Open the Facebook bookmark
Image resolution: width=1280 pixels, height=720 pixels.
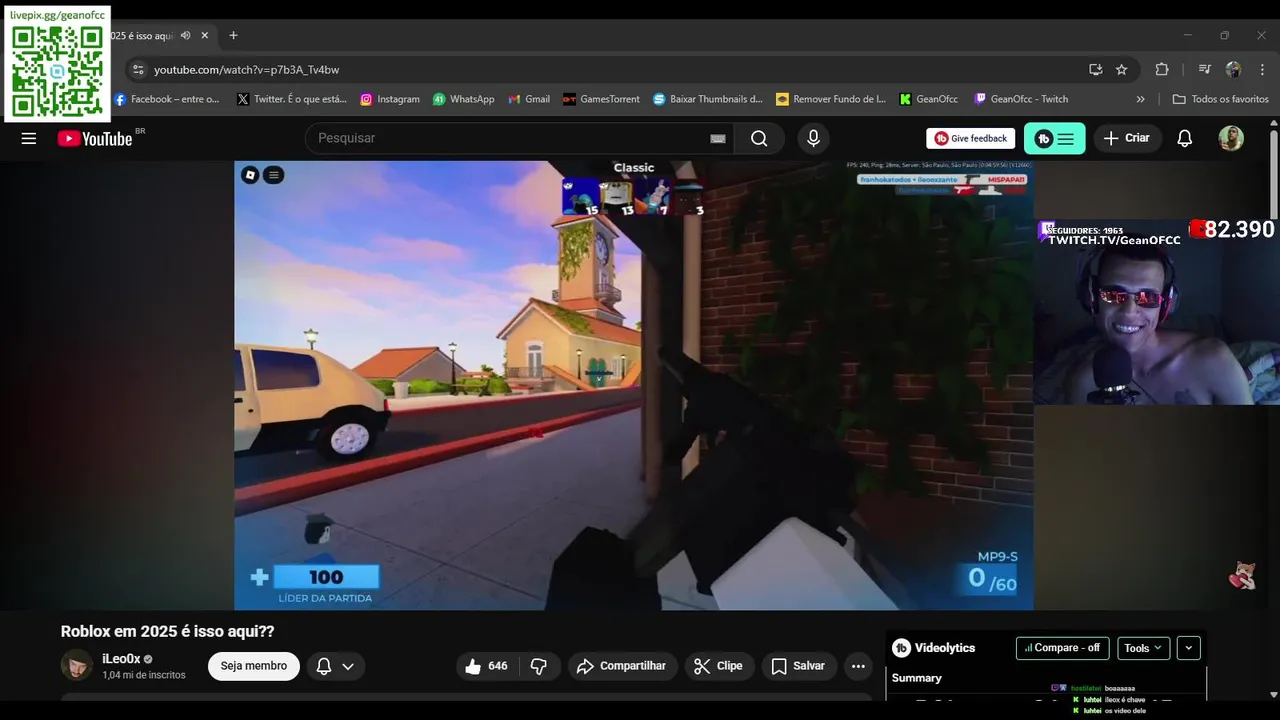pos(166,99)
